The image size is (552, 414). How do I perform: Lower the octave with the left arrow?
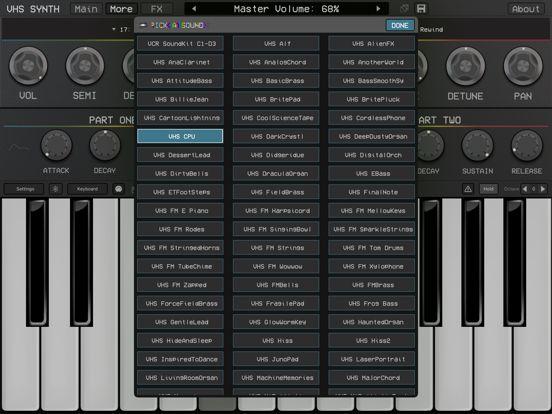pos(525,189)
